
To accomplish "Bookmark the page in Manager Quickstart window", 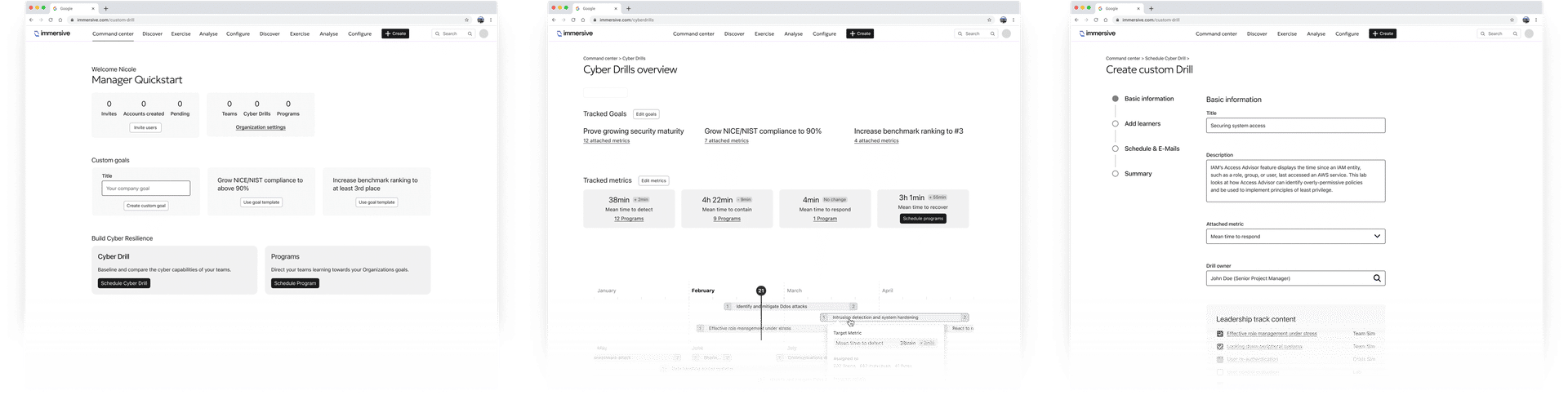I will (x=467, y=20).
